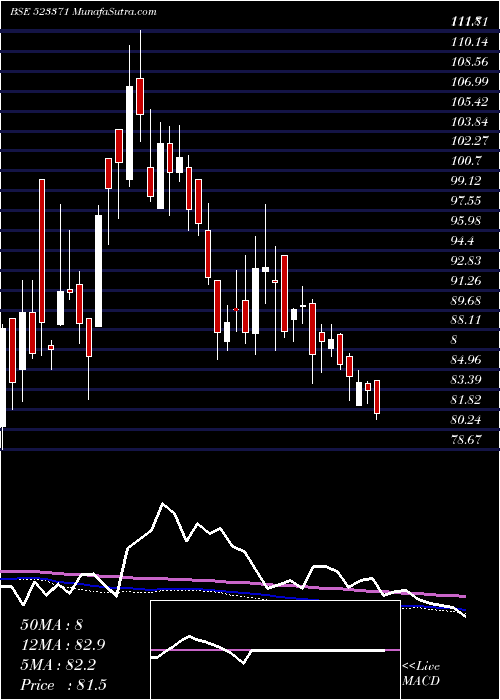Viewport: 500px width, 700px height.
Task: Click the BSE 523371 MunafaSutra.com header text
Action: tap(83, 12)
